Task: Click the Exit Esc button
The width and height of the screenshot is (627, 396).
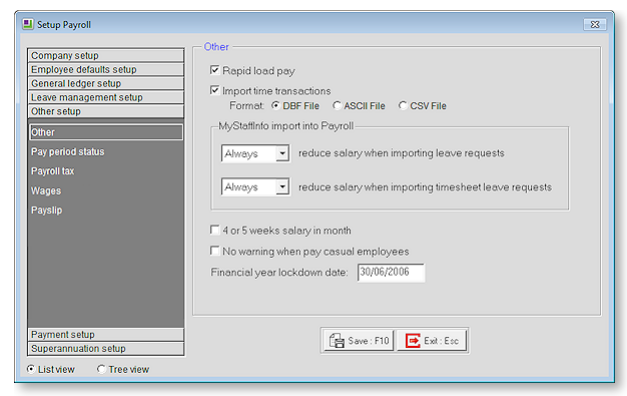Action: coord(432,341)
